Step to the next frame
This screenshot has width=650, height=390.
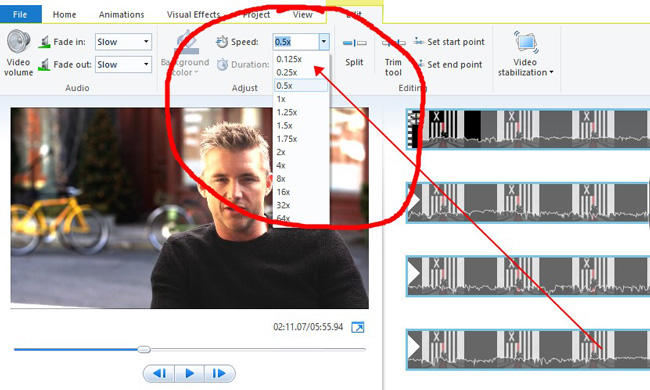(219, 373)
